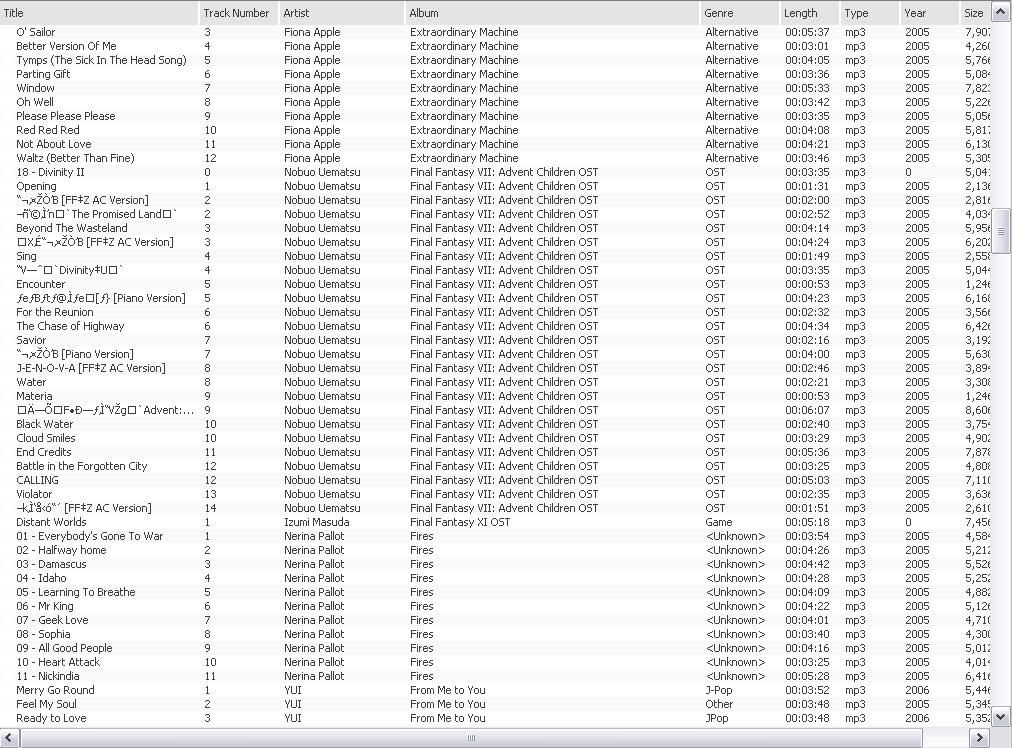This screenshot has height=748, width=1012.
Task: Select the track "The Chase of Highway"
Action: [x=70, y=326]
